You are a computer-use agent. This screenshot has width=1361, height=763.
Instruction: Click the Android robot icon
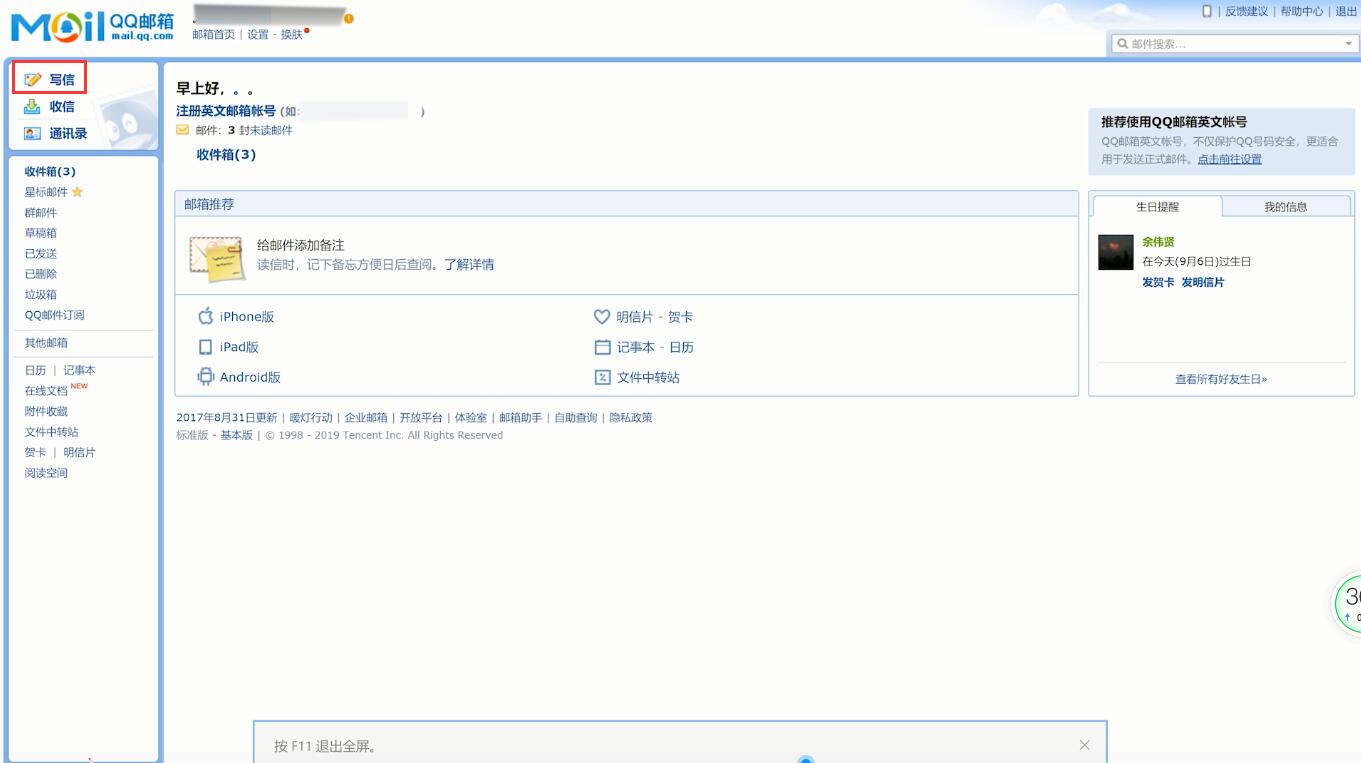[x=205, y=377]
